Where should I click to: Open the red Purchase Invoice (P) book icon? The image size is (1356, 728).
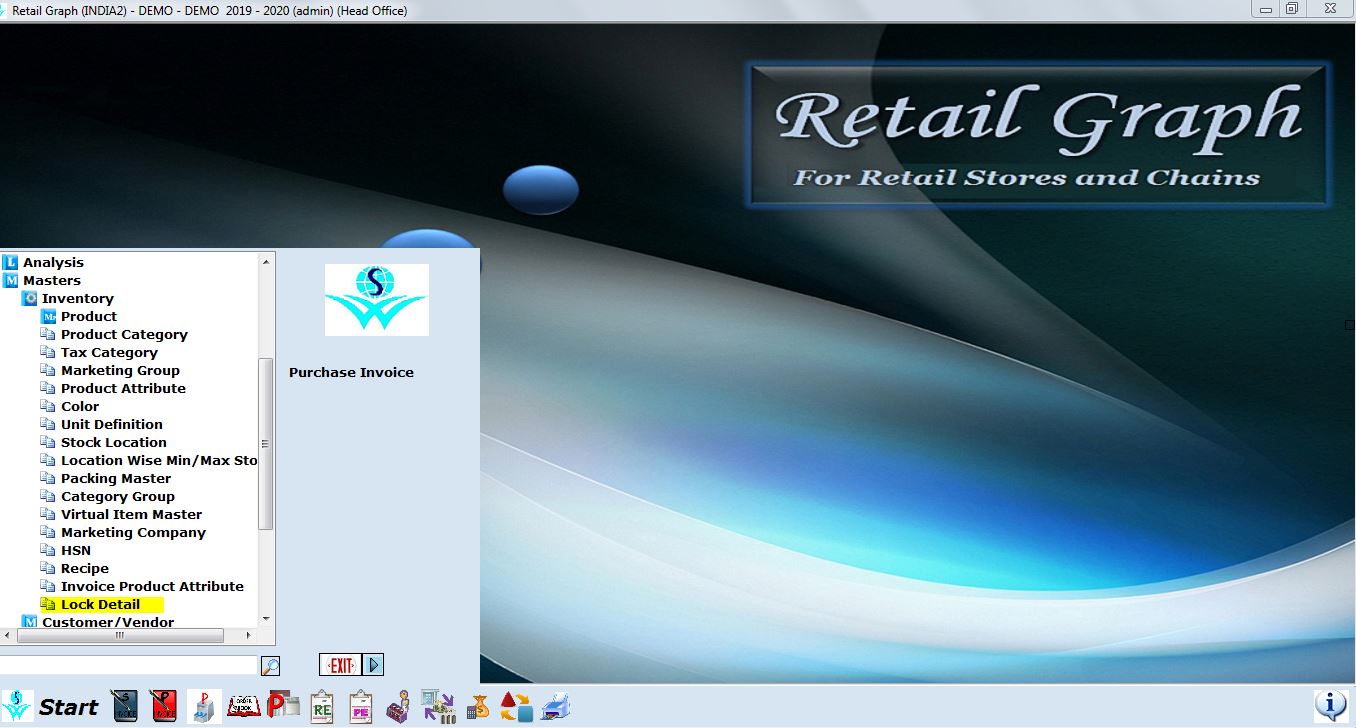point(163,706)
